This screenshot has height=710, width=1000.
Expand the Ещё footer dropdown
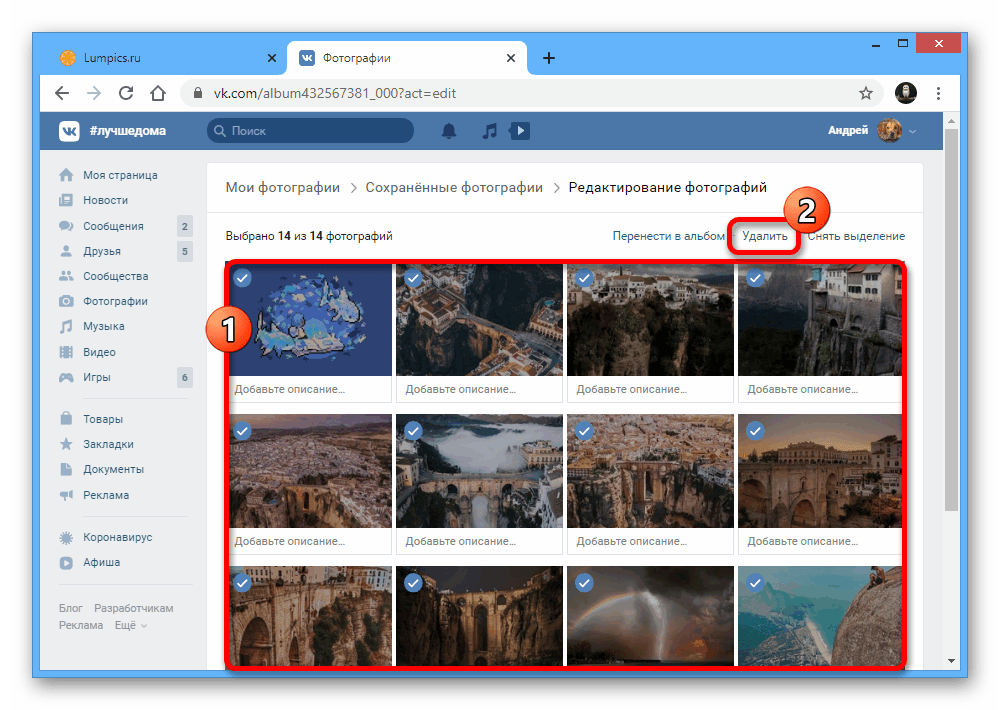click(131, 625)
